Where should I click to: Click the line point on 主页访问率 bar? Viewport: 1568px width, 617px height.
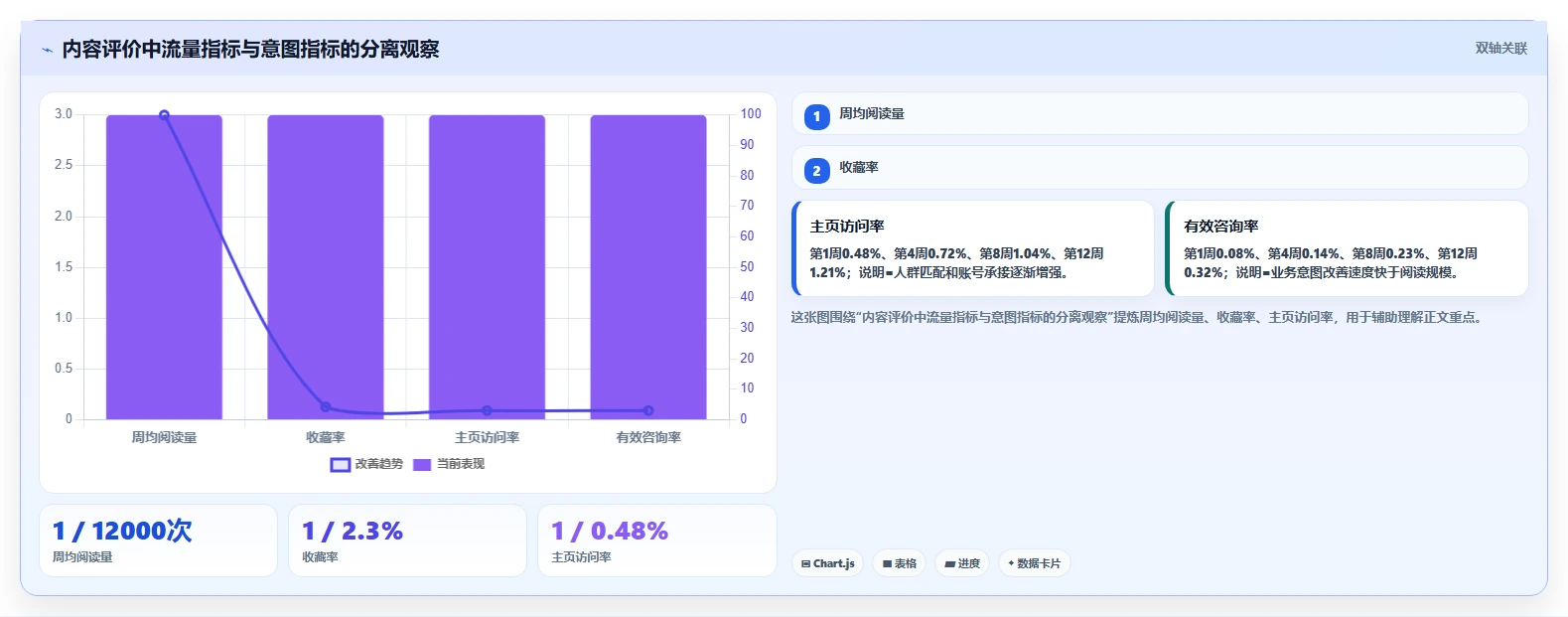coord(487,410)
